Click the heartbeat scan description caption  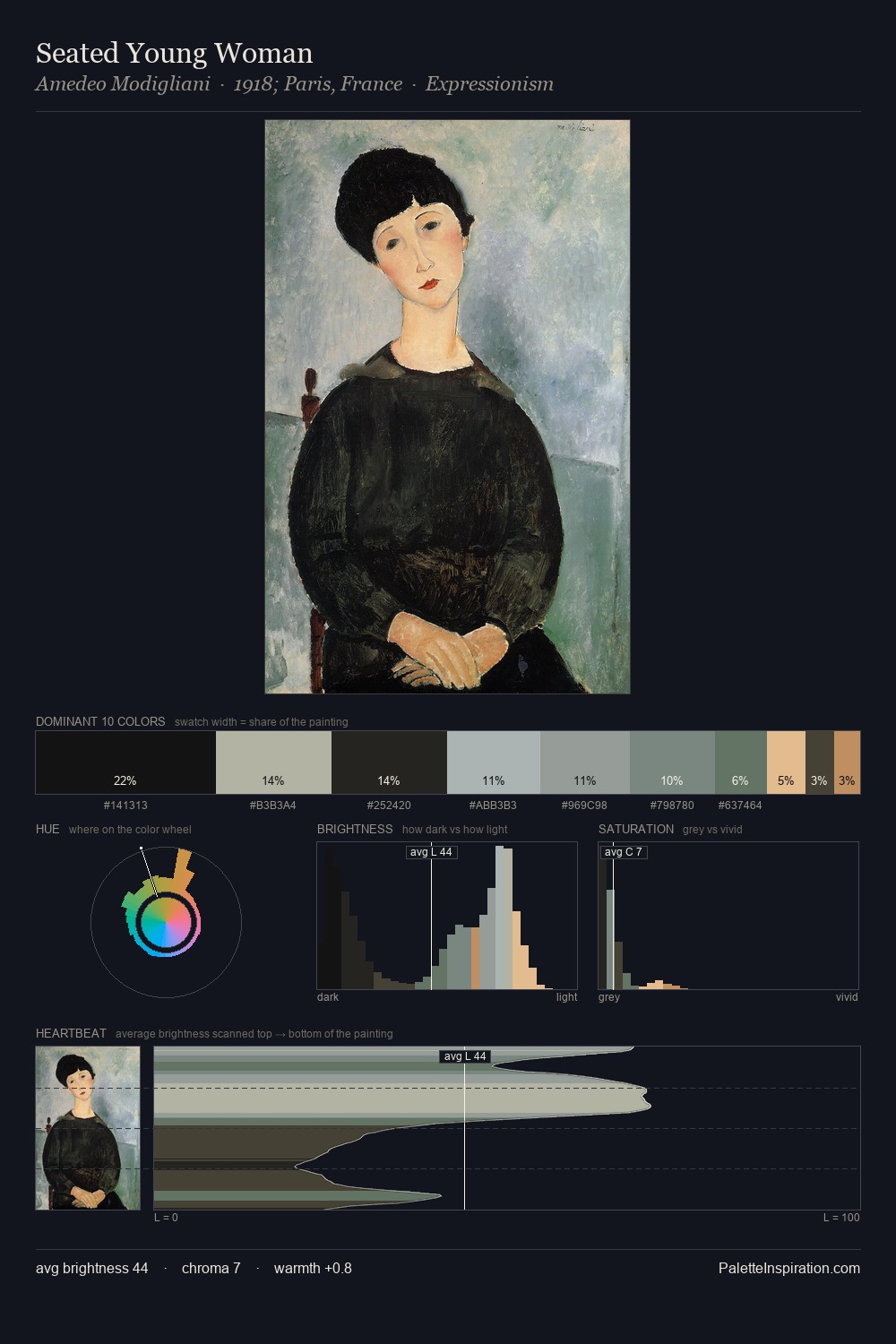point(254,1034)
